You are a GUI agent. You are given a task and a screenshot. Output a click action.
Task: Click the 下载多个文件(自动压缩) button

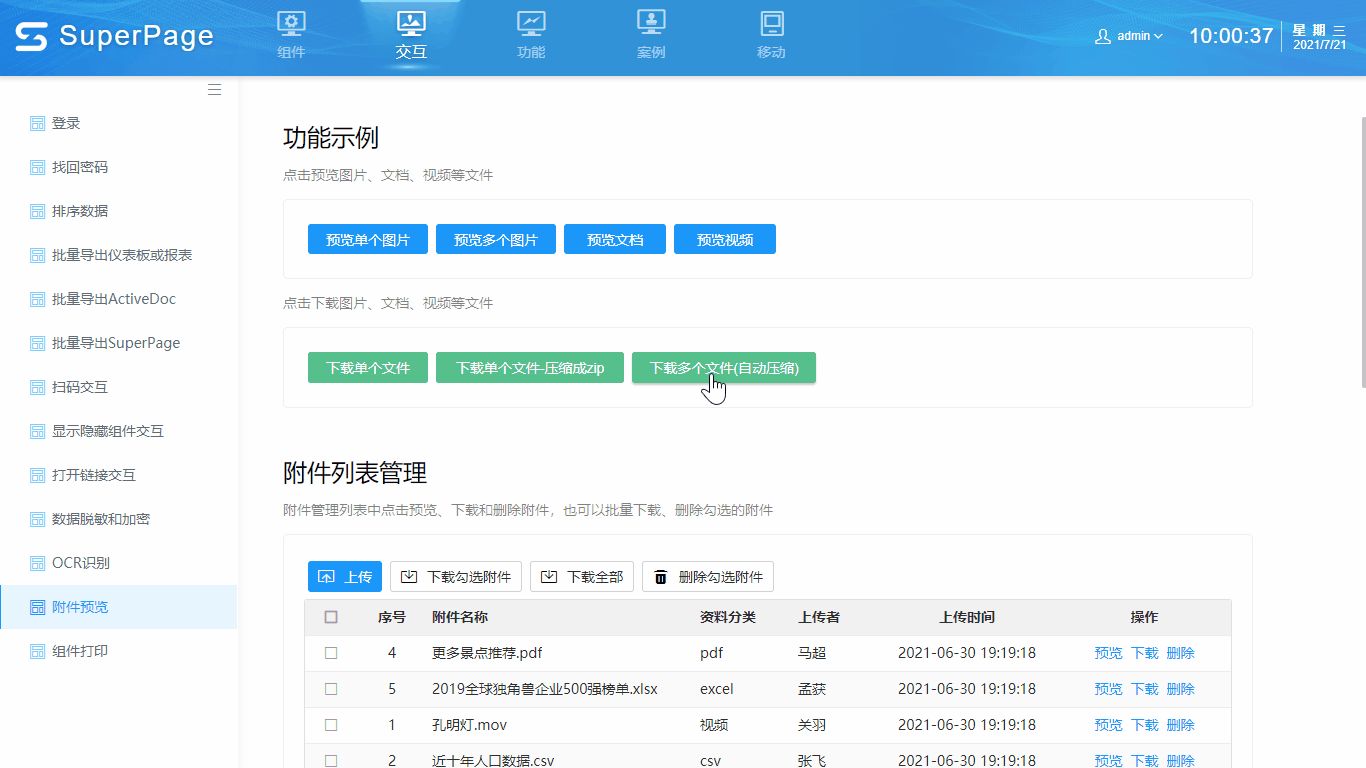(723, 367)
